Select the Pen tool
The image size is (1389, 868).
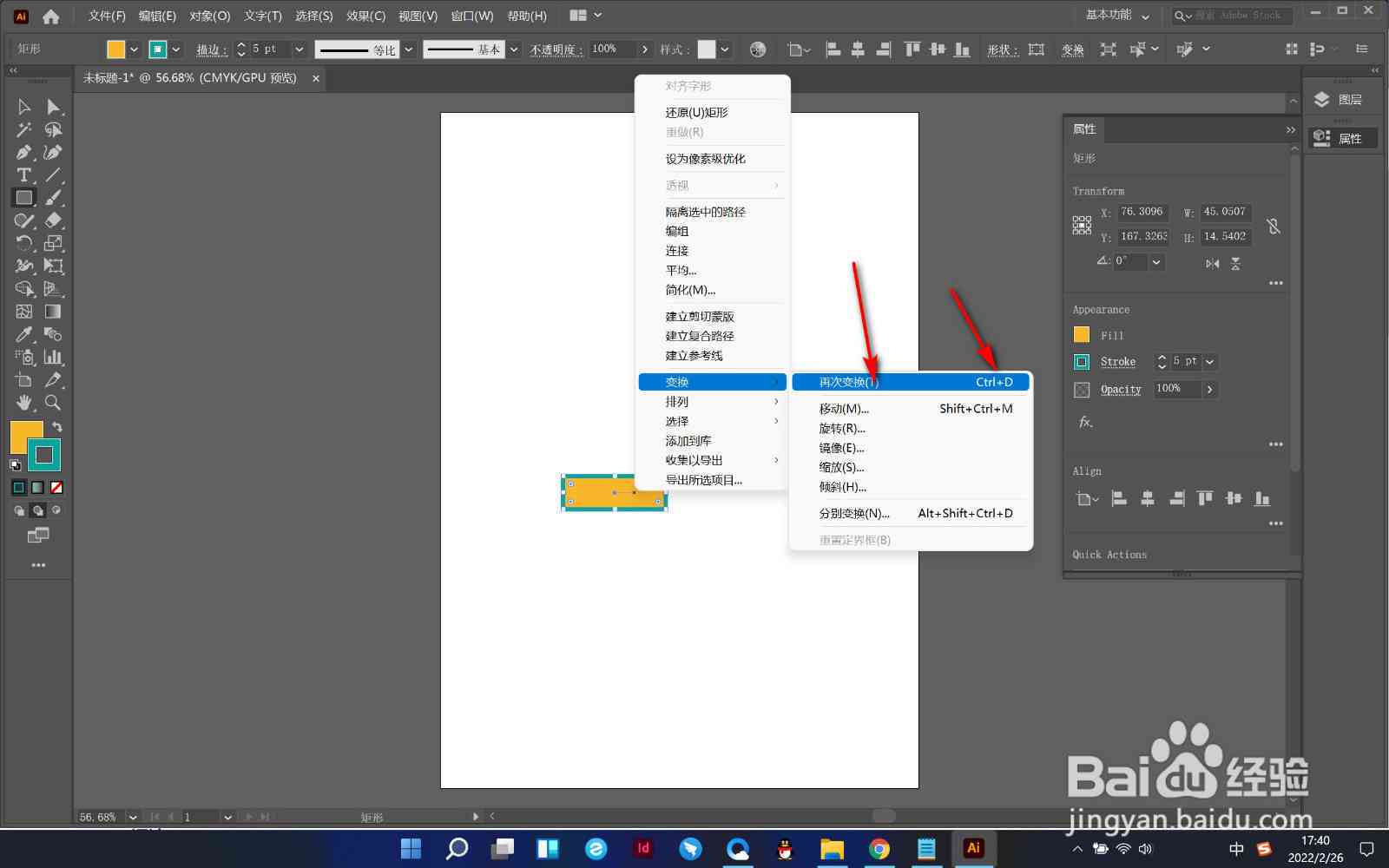point(24,152)
